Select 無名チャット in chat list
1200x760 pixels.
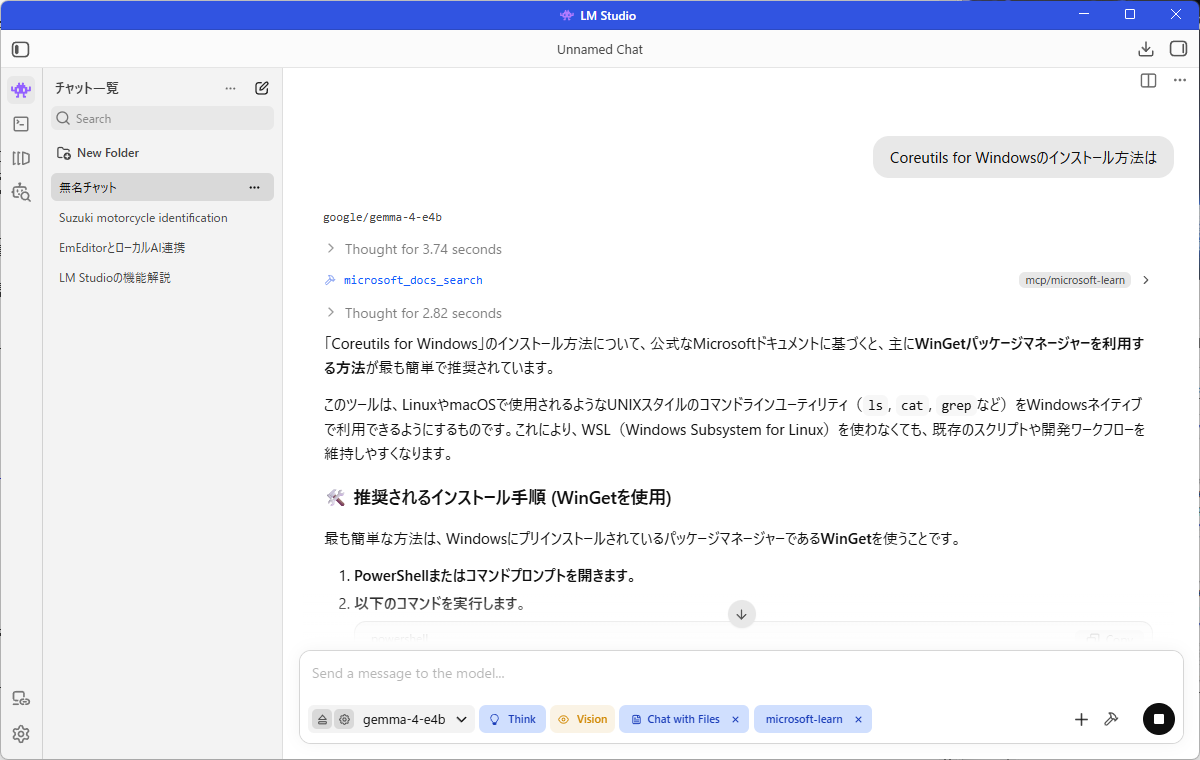pyautogui.click(x=162, y=187)
